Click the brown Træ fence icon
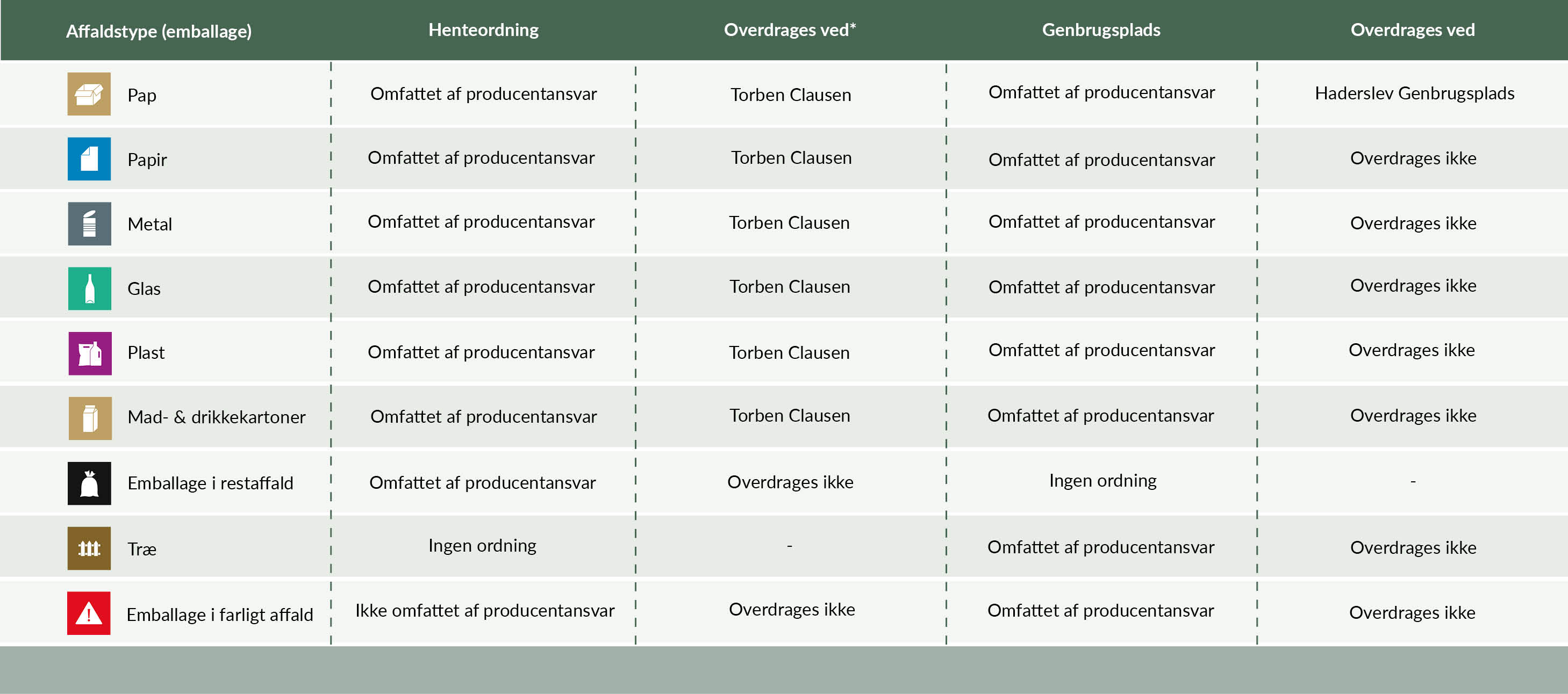This screenshot has width=1568, height=694. (x=89, y=548)
